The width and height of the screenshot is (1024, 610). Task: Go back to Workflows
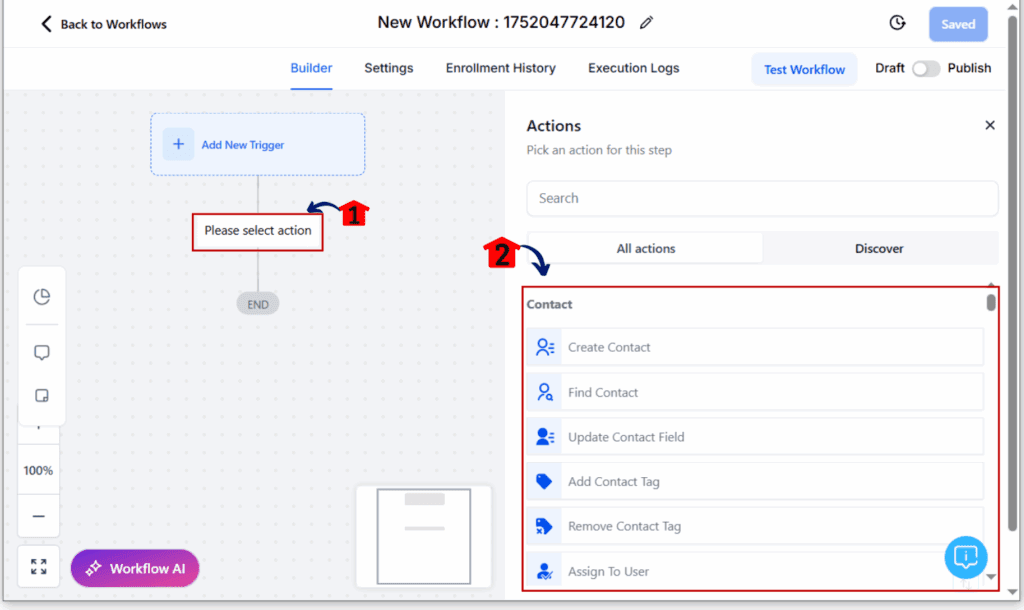coord(104,24)
